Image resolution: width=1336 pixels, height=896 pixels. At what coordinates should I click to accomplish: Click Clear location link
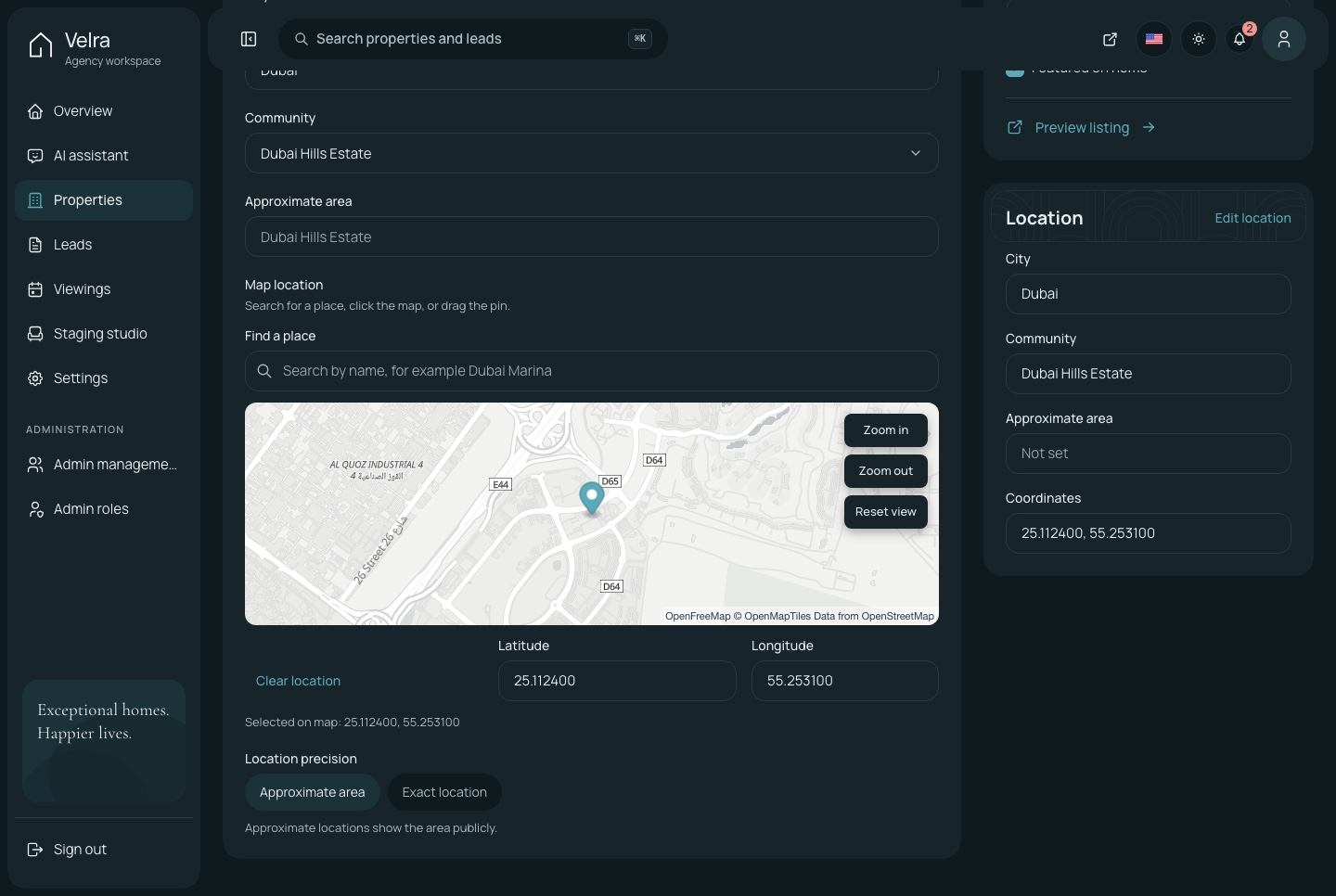(x=298, y=681)
